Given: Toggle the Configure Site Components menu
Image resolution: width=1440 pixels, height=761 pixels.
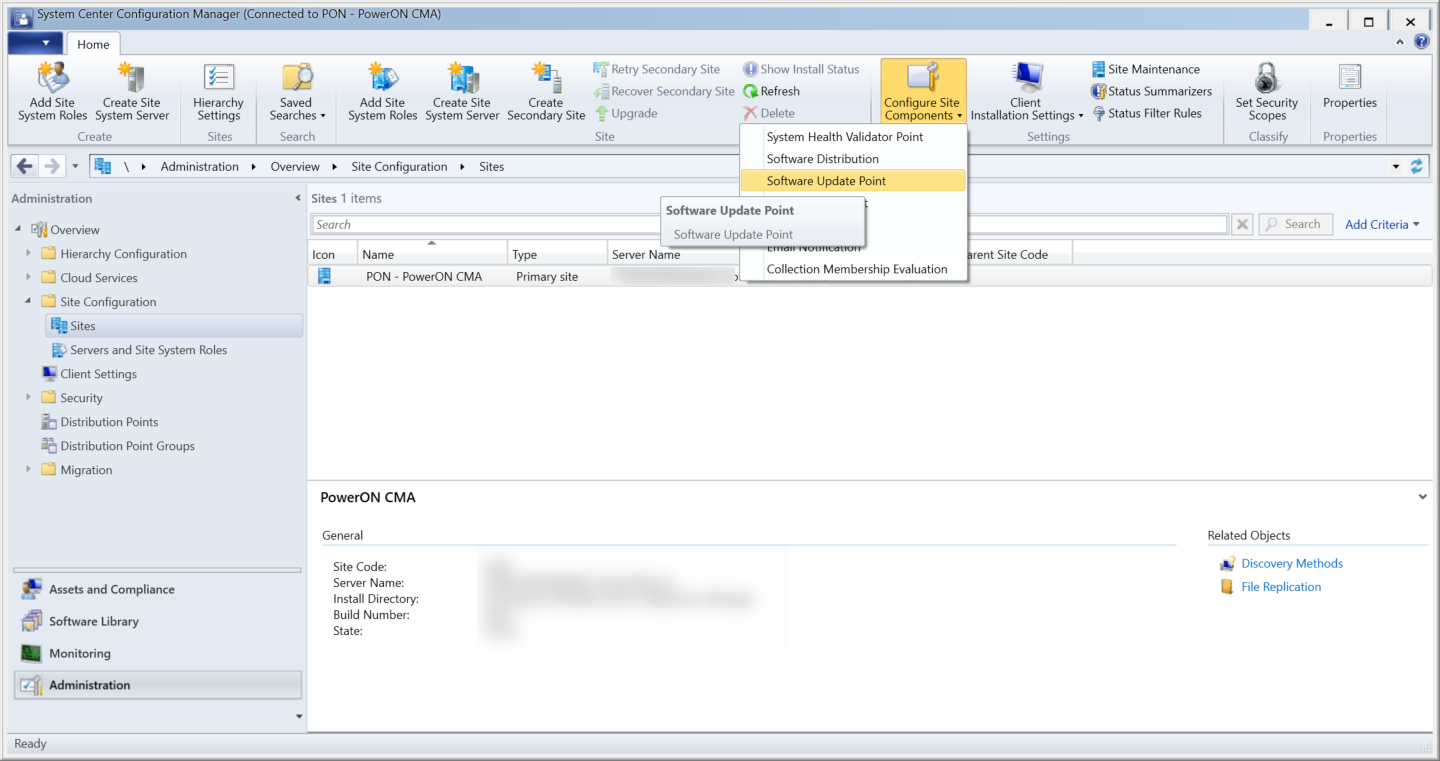Looking at the screenshot, I should (923, 92).
